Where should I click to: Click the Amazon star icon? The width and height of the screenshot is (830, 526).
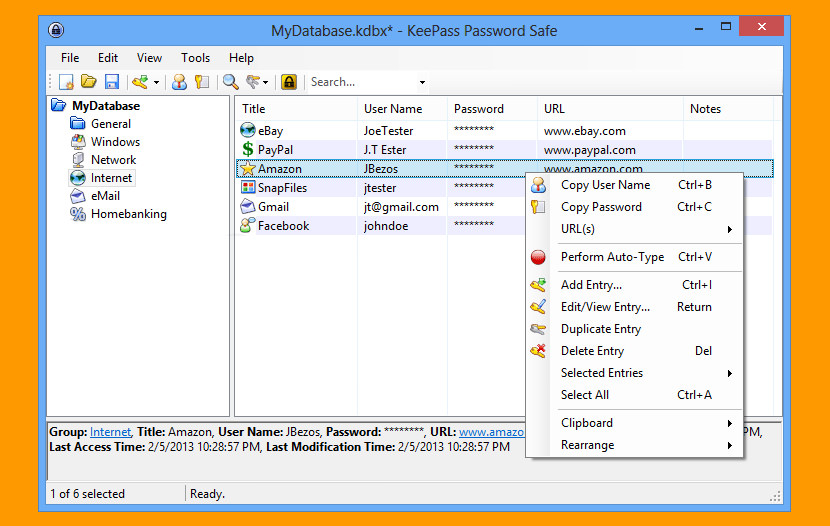coord(247,169)
